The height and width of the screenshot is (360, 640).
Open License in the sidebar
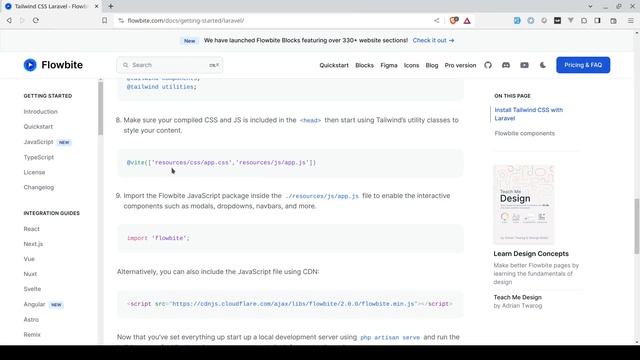(34, 172)
